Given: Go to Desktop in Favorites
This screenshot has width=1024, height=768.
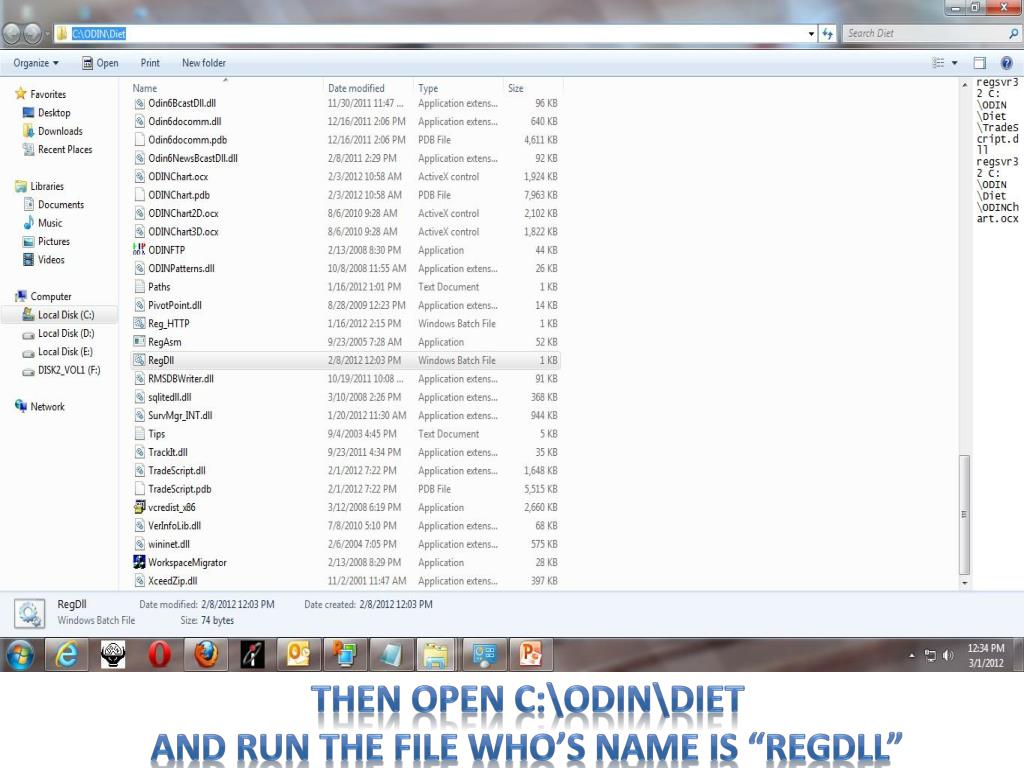Looking at the screenshot, I should tap(46, 112).
